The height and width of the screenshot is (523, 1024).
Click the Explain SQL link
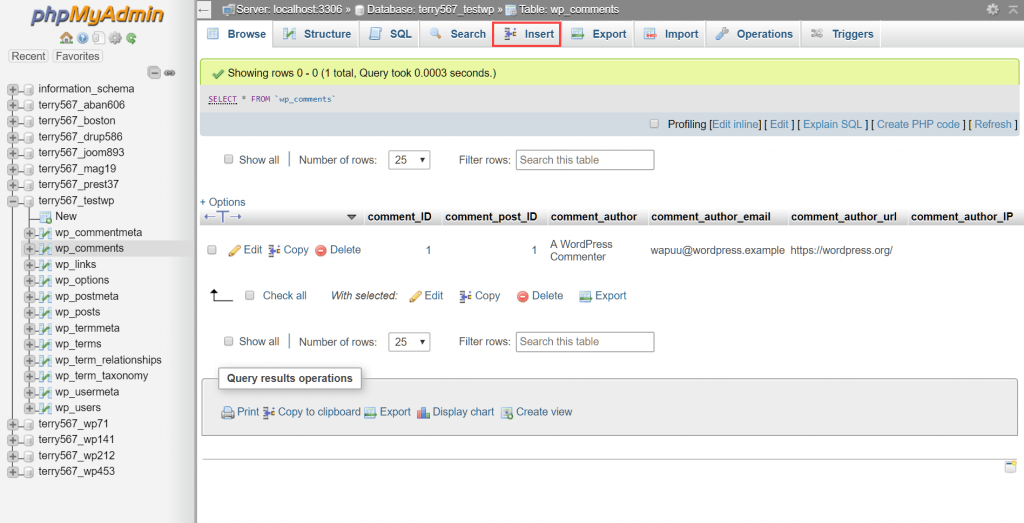(832, 124)
